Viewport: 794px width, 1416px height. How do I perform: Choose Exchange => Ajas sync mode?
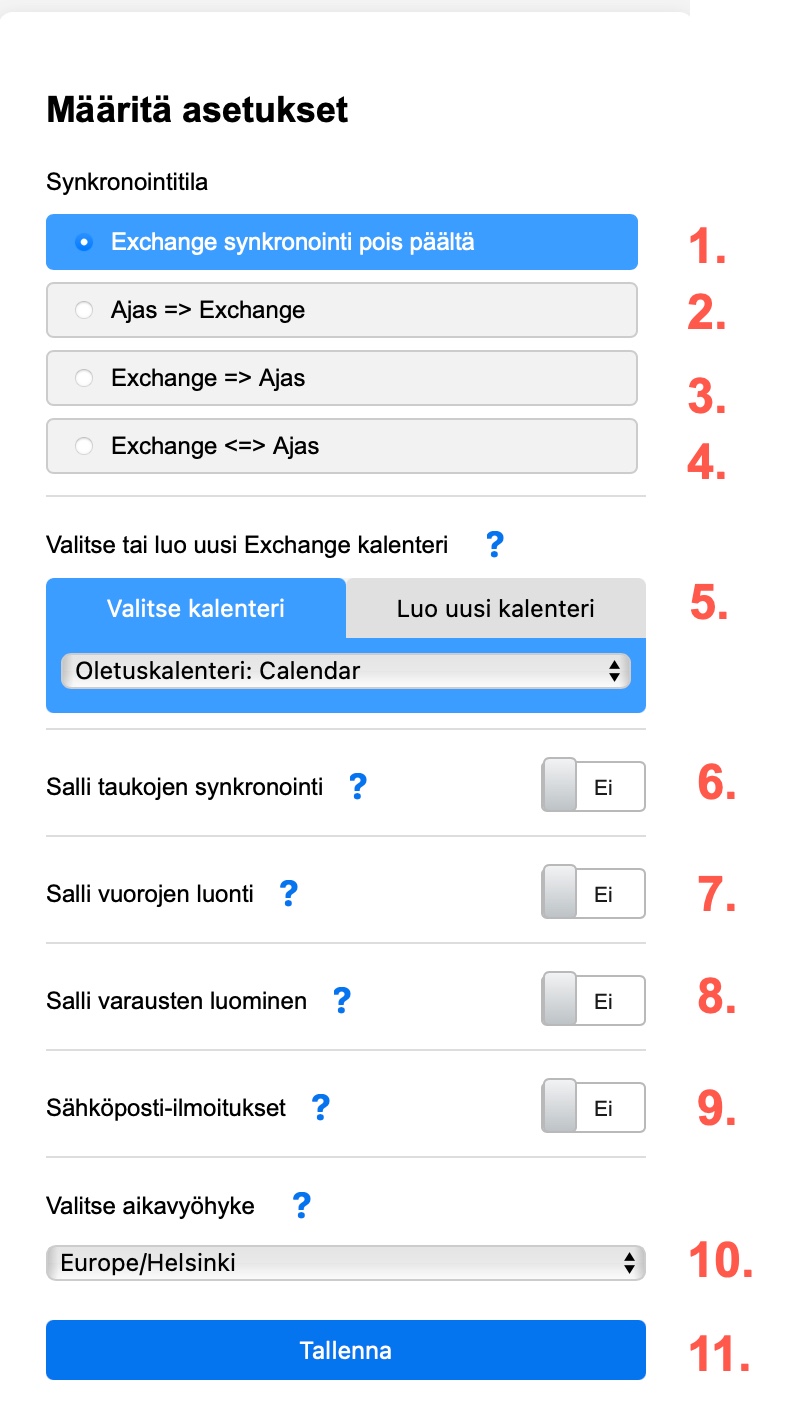[x=341, y=378]
